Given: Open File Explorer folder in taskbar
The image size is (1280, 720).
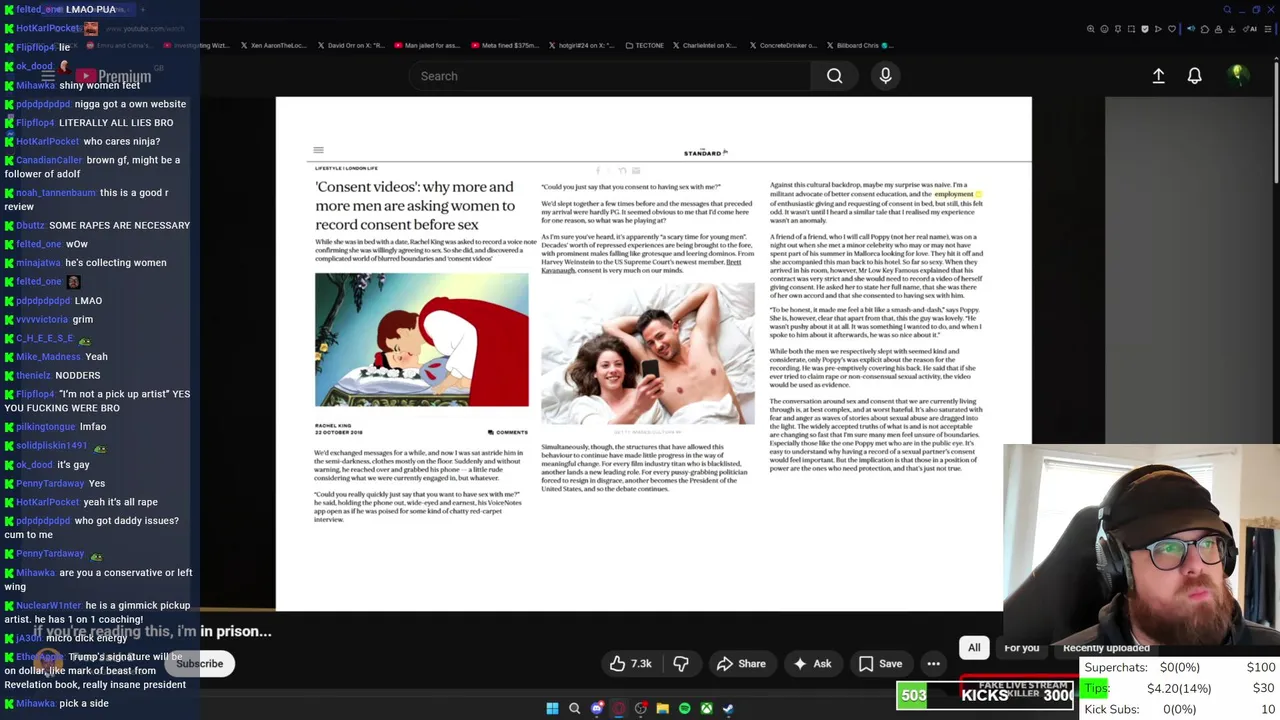Looking at the screenshot, I should pyautogui.click(x=662, y=709).
